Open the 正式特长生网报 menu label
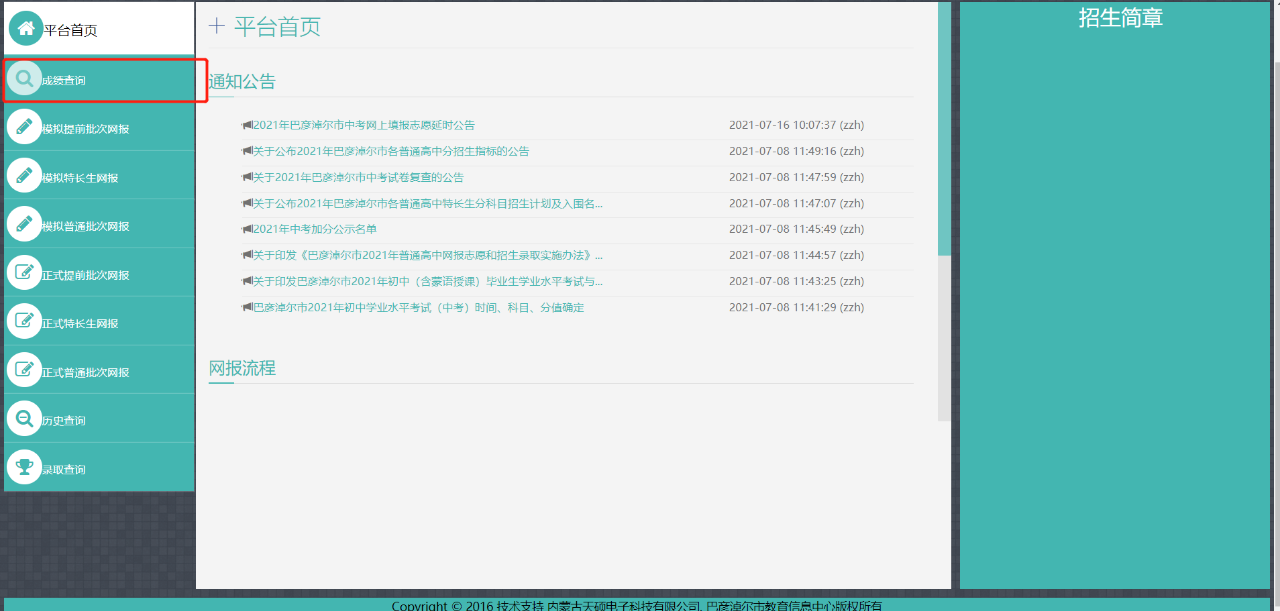1280x611 pixels. (x=80, y=323)
